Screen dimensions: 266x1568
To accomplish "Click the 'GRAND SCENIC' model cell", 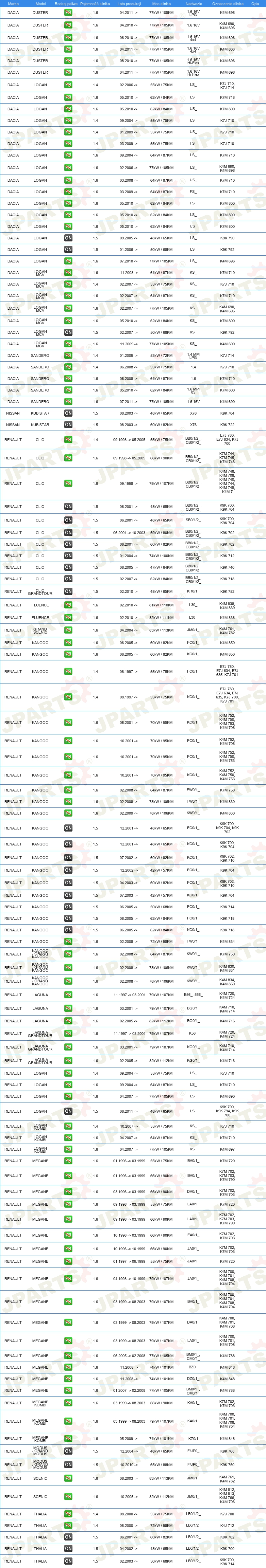I will click(40, 631).
